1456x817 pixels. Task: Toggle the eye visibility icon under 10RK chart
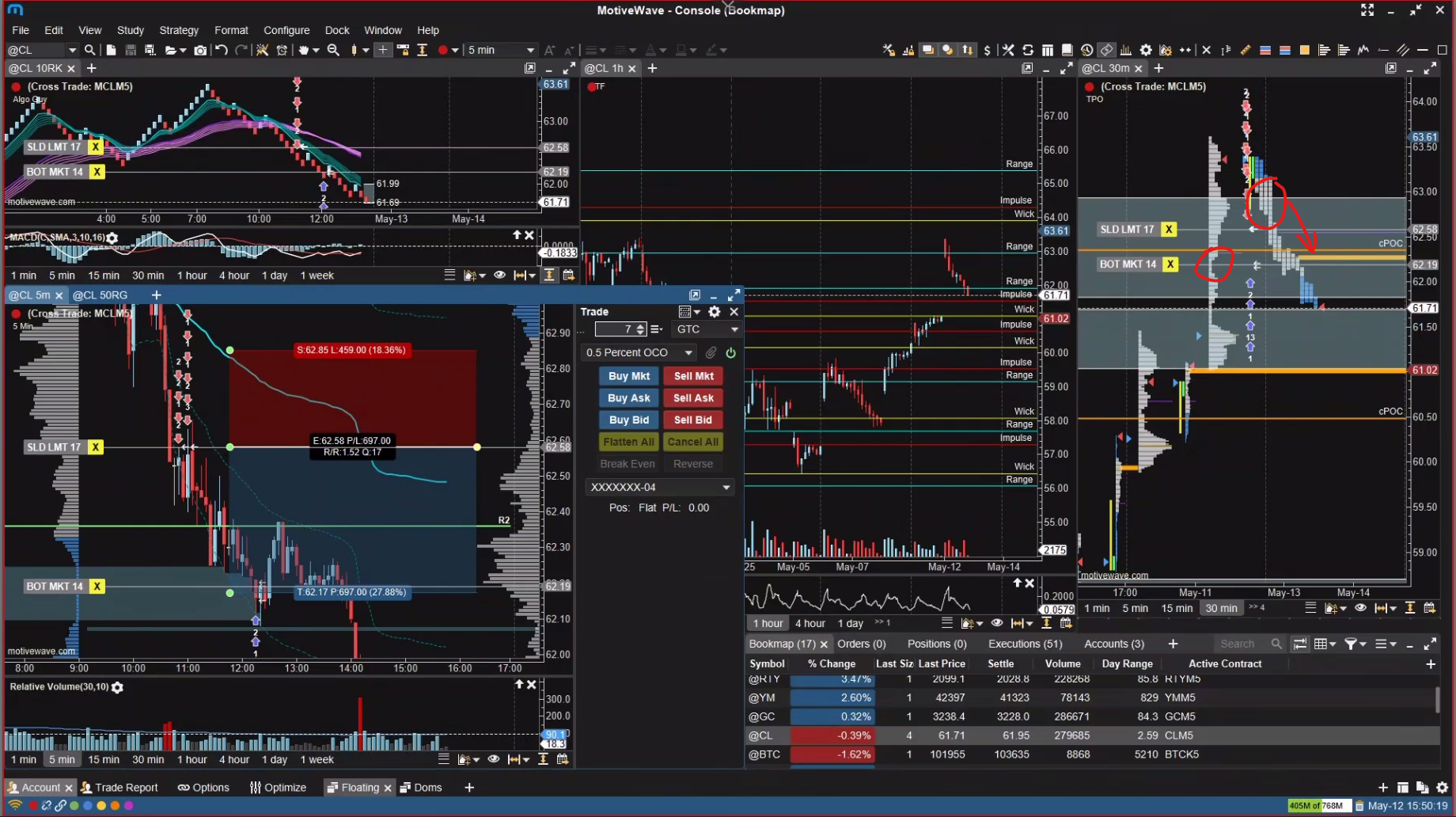(x=499, y=275)
